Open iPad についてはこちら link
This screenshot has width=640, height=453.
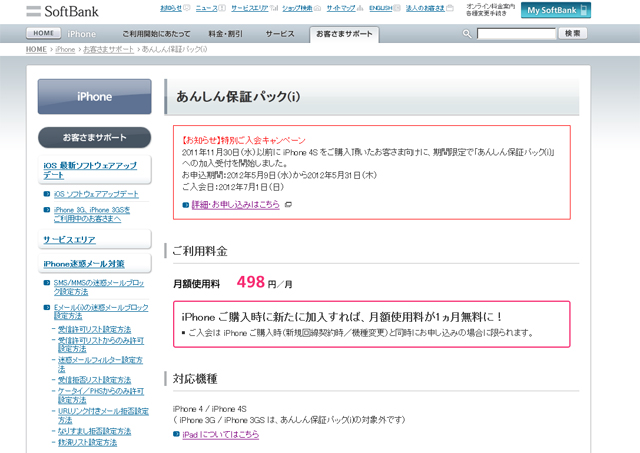[220, 435]
